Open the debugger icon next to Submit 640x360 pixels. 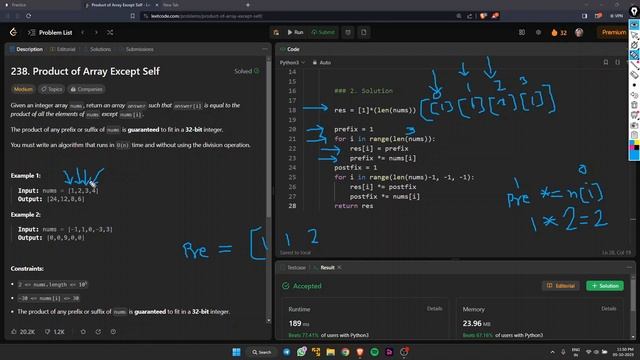pos(348,32)
